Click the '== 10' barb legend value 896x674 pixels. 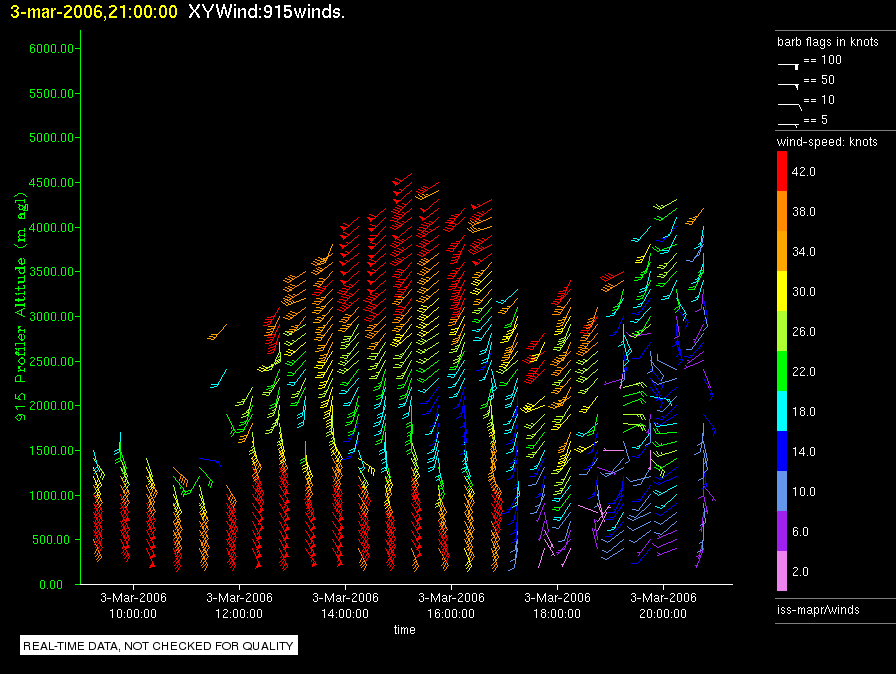tap(819, 100)
